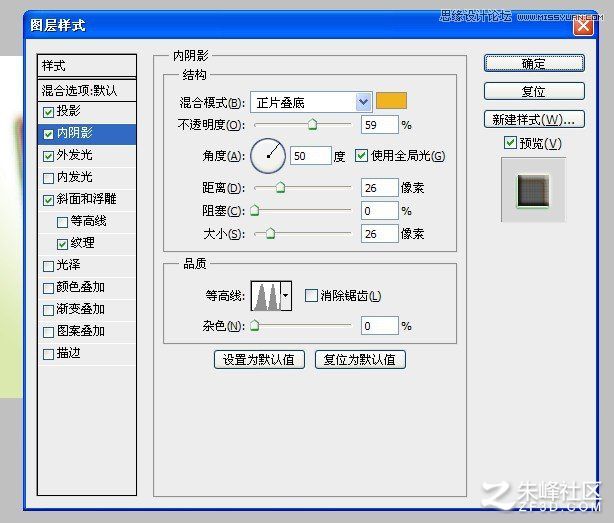This screenshot has height=523, width=614.
Task: Confirm with the 确定 button
Action: [534, 63]
